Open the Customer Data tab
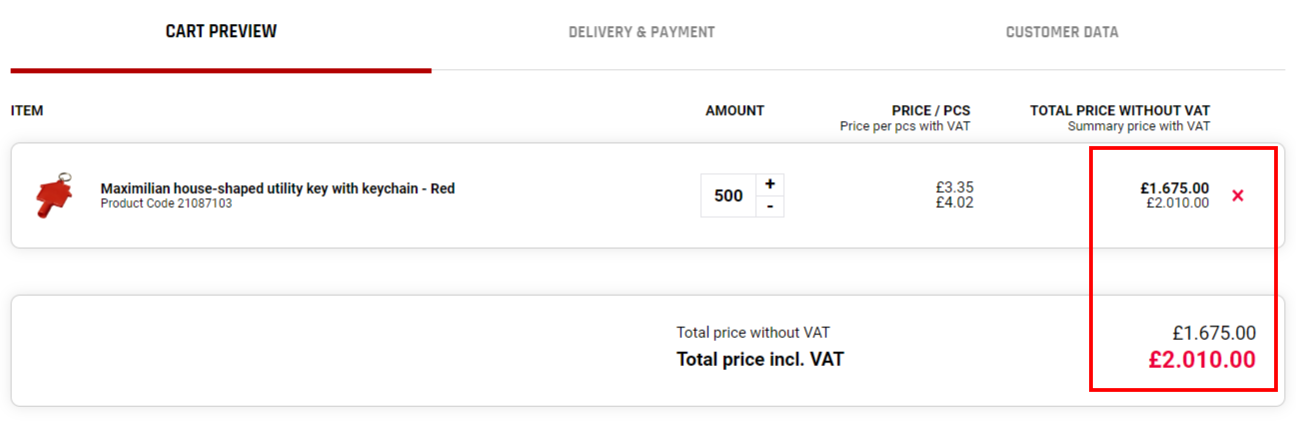1296x421 pixels. pyautogui.click(x=1062, y=32)
